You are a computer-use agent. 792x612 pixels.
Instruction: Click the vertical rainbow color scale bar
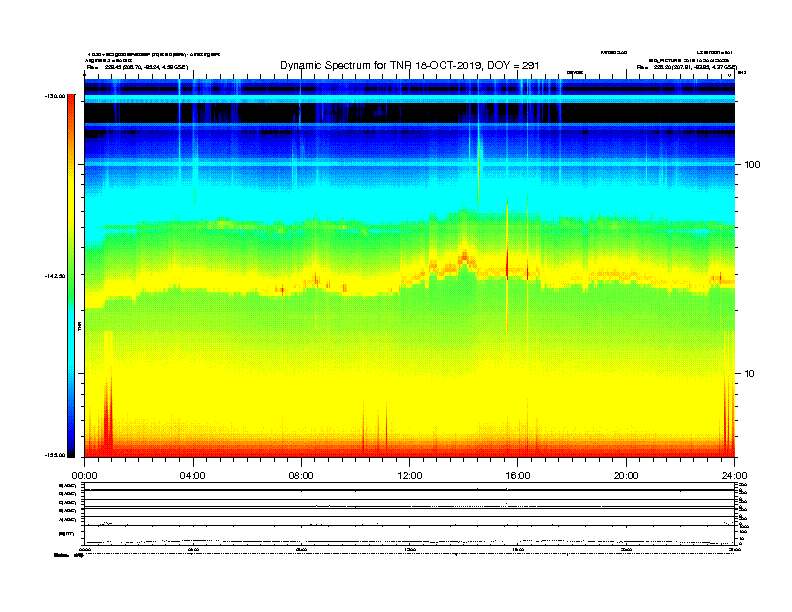71,276
